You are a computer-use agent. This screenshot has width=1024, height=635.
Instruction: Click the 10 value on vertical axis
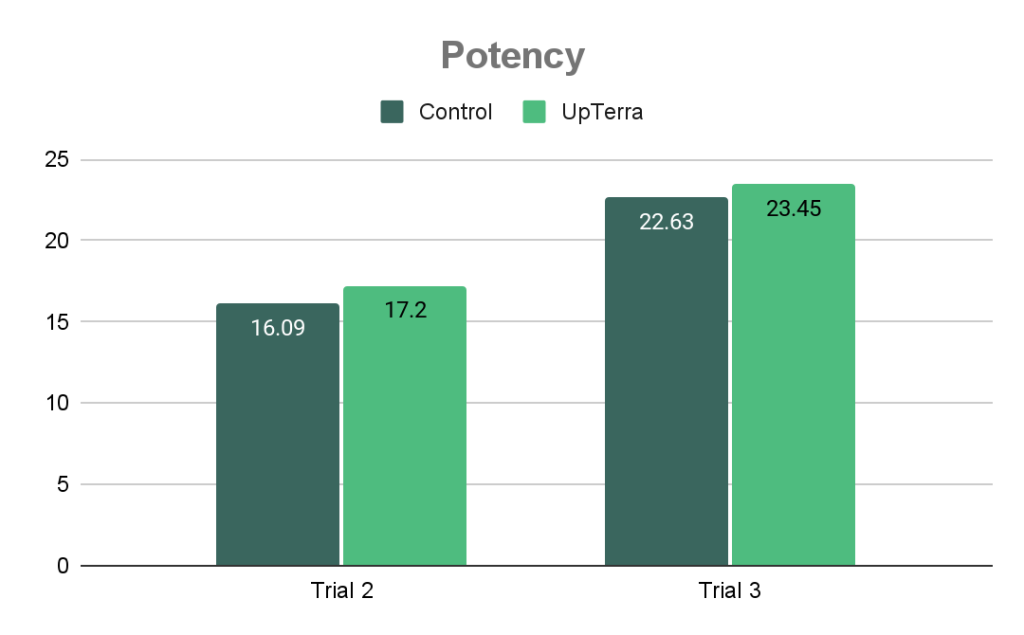58,403
